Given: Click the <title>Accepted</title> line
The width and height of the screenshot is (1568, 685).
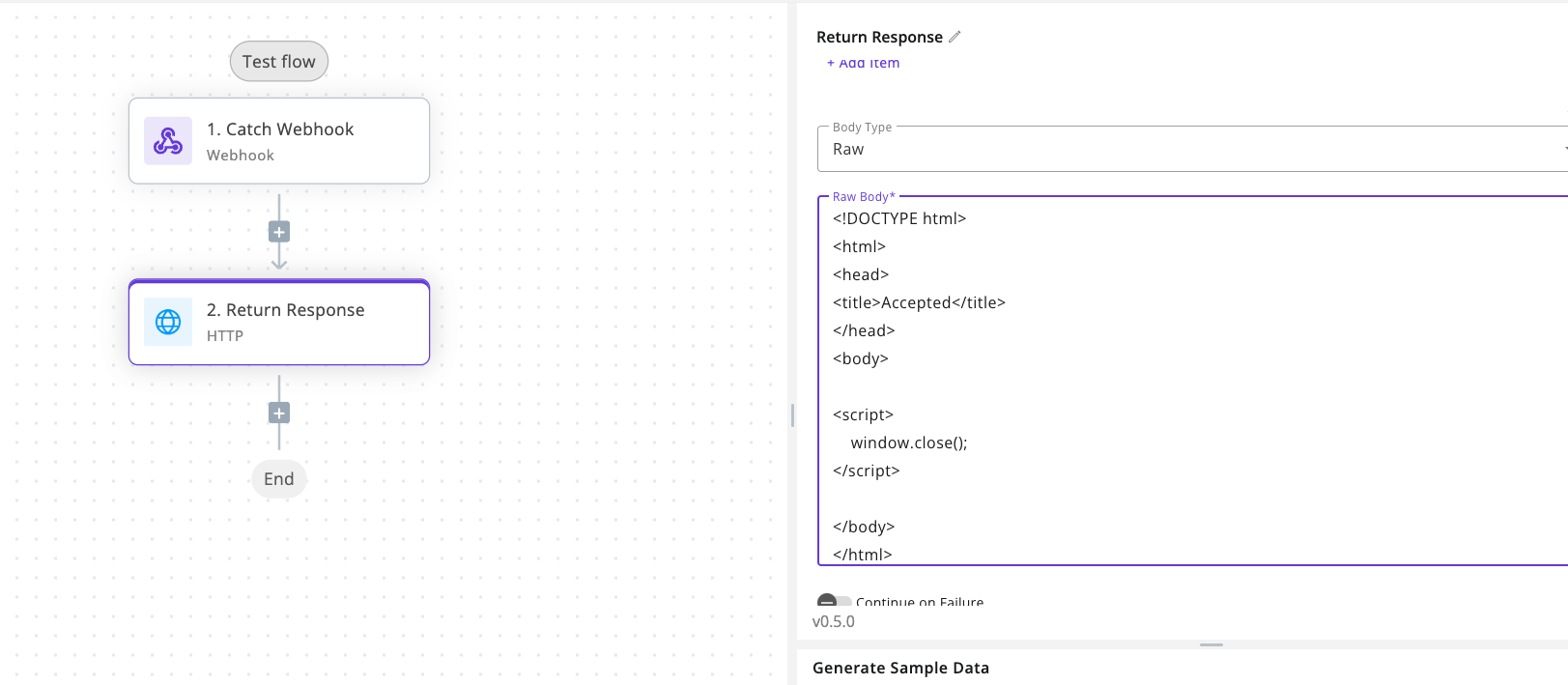Looking at the screenshot, I should click(x=919, y=302).
